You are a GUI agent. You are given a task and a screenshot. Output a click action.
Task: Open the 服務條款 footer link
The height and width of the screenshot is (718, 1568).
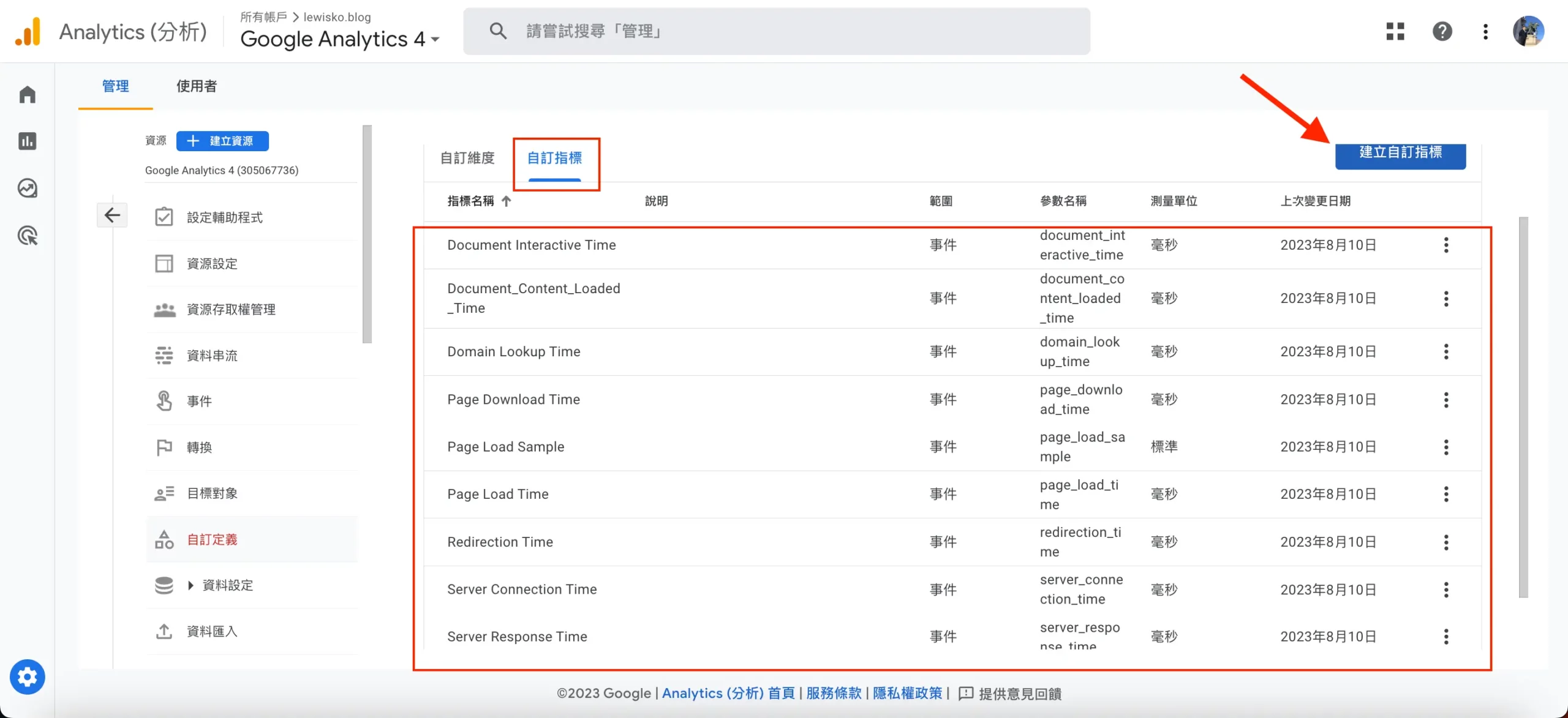[834, 694]
